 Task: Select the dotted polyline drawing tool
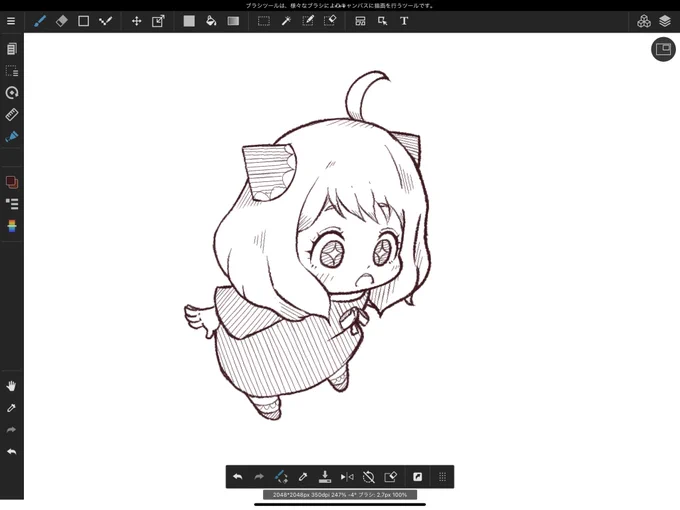(105, 21)
